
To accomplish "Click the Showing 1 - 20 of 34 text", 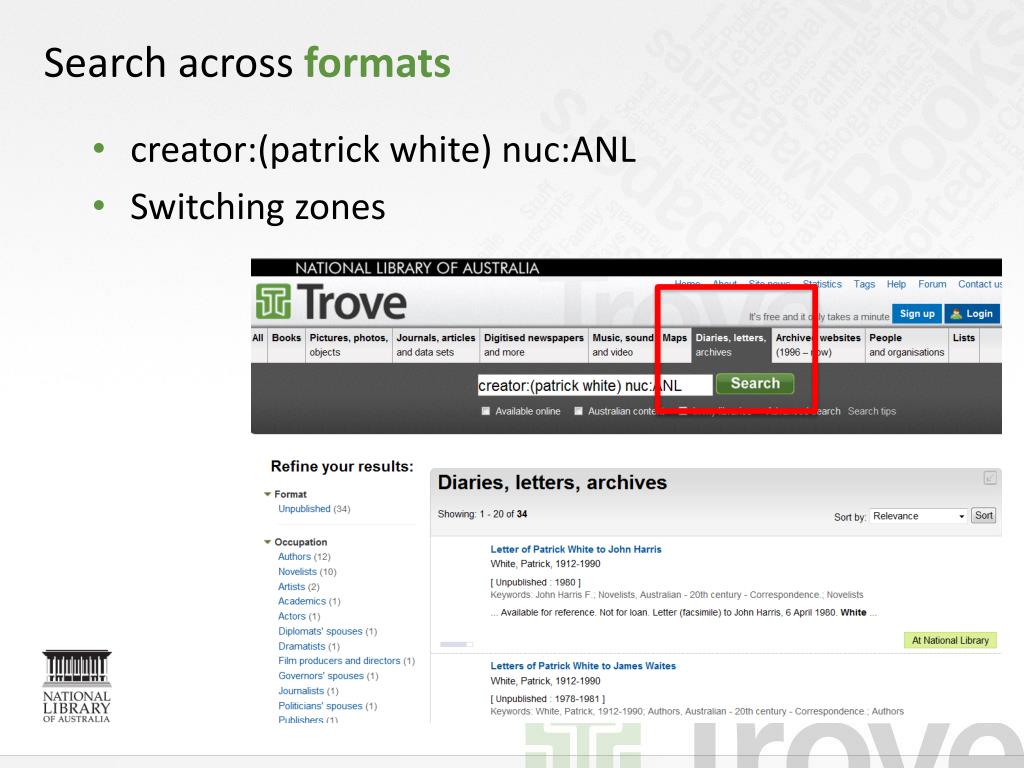I will [482, 514].
